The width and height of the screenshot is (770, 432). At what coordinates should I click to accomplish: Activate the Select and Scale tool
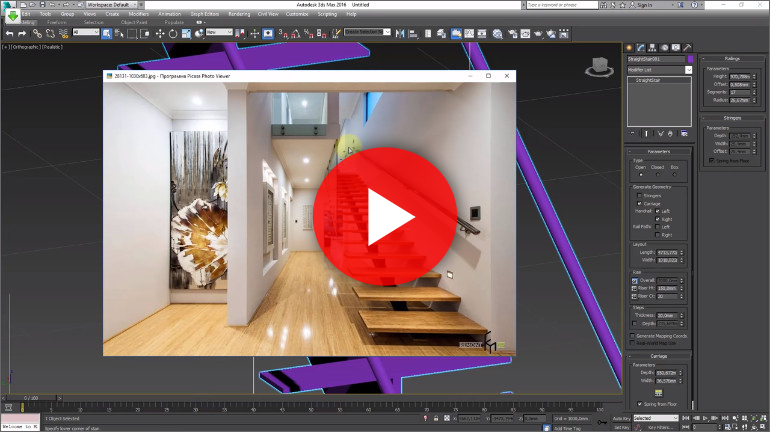[186, 34]
